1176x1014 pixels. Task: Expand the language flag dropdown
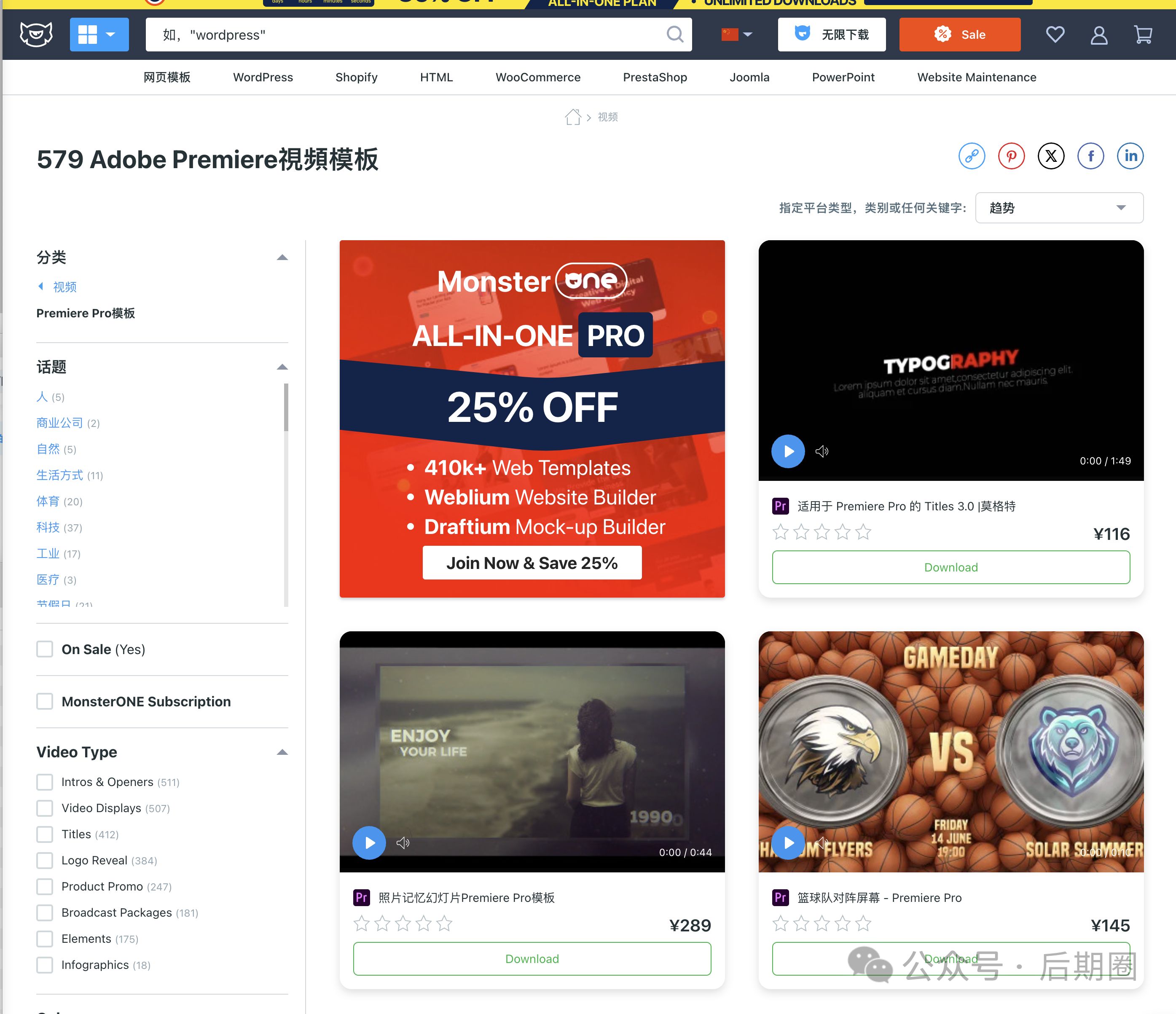pyautogui.click(x=737, y=35)
